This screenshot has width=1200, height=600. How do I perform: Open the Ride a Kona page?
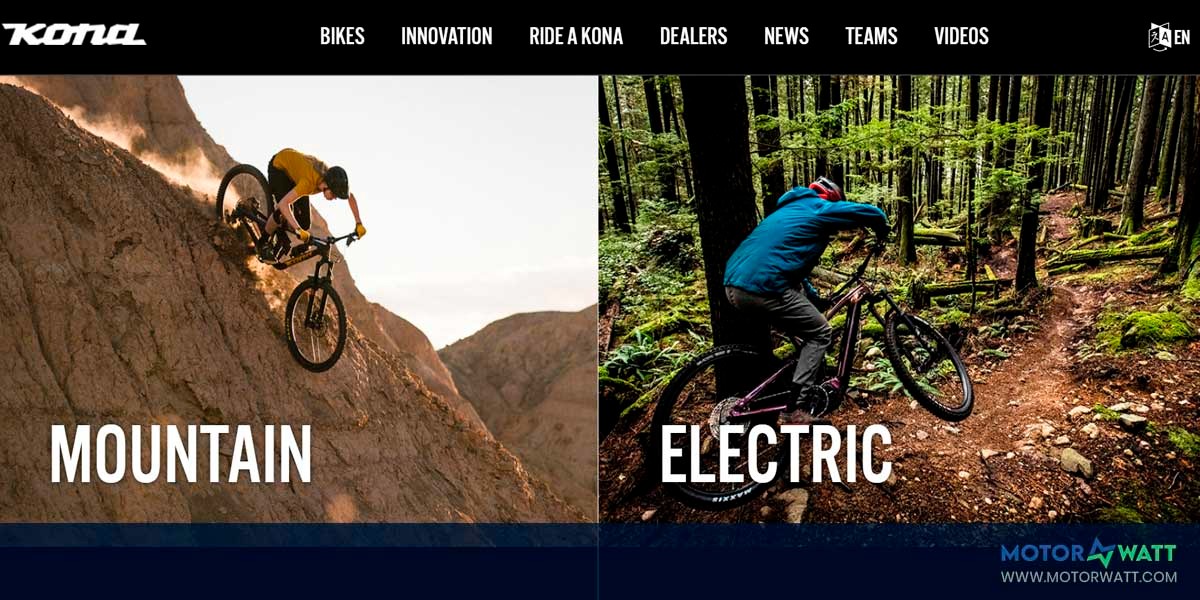pos(576,36)
